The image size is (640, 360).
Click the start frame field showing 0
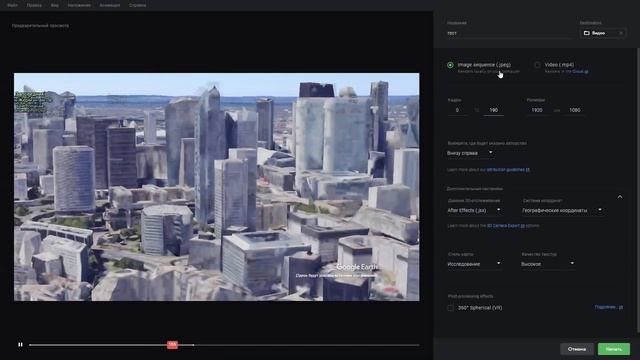point(457,110)
